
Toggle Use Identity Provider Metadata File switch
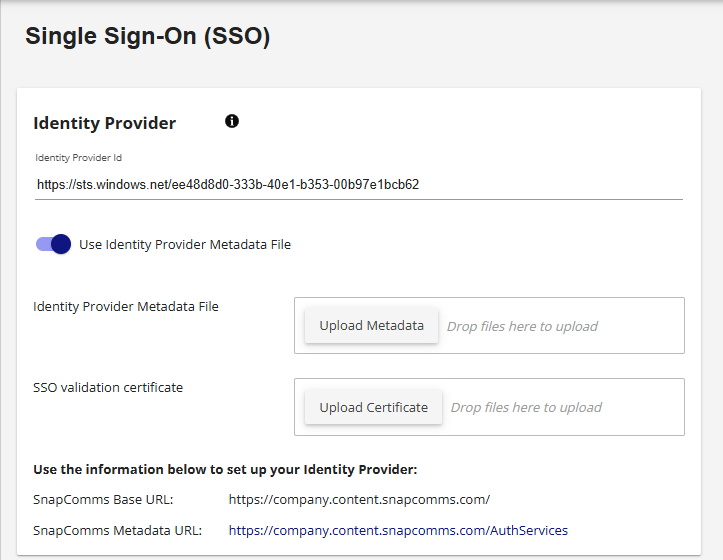pos(53,244)
